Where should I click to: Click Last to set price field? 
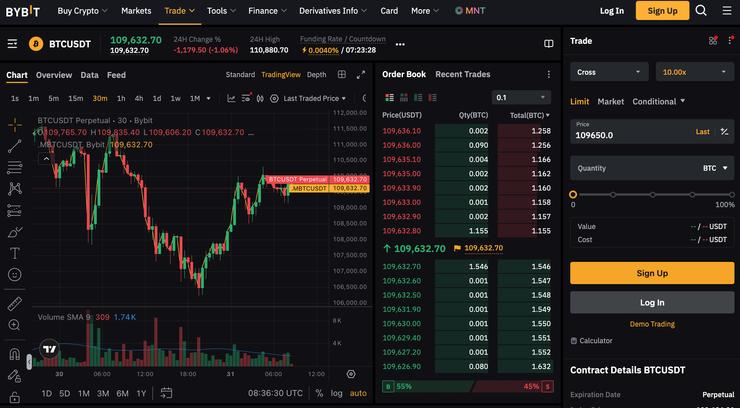[x=702, y=132]
